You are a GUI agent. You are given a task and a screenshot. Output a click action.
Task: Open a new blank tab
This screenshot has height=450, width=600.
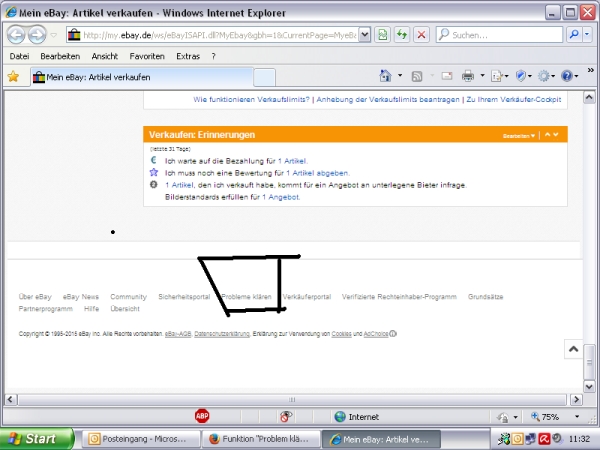click(x=264, y=77)
